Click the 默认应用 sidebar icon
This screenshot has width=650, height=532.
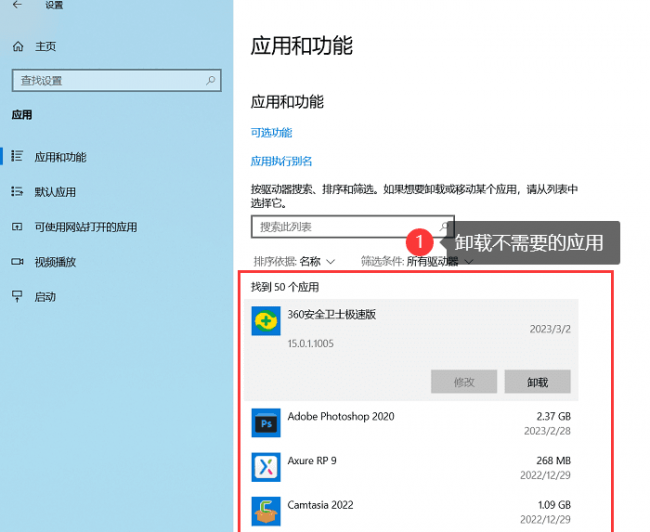point(17,192)
